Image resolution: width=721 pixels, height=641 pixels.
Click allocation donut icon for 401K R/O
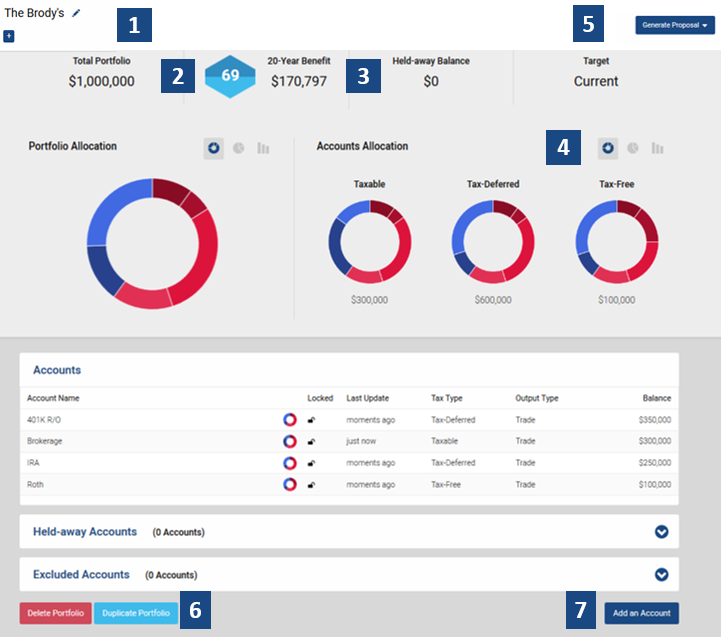pos(290,420)
